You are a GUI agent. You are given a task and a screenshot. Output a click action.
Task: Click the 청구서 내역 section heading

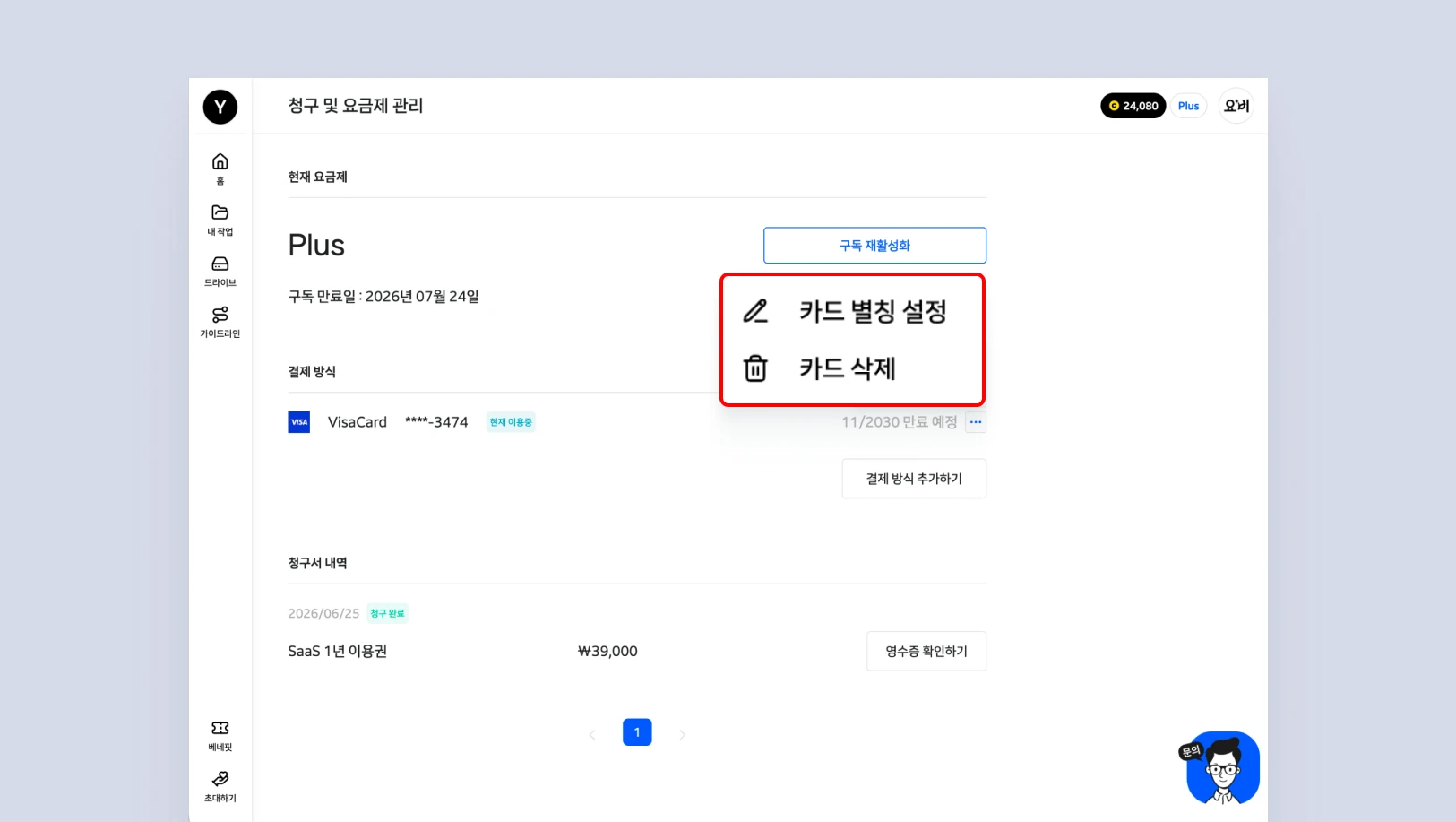(317, 563)
